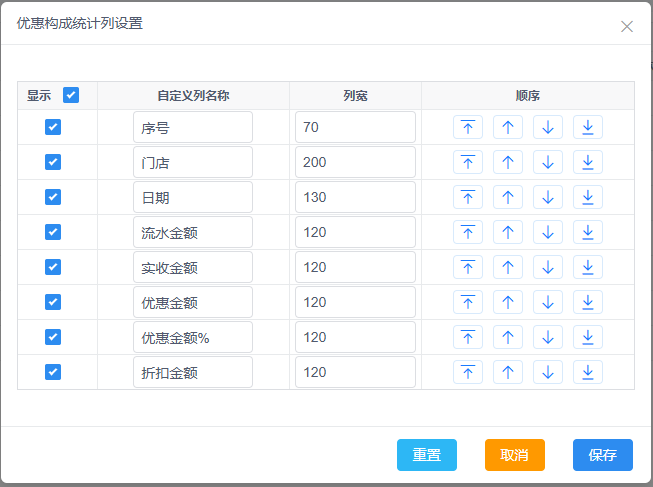Move 流水金额 row down one
Image resolution: width=653 pixels, height=487 pixels.
pos(548,232)
